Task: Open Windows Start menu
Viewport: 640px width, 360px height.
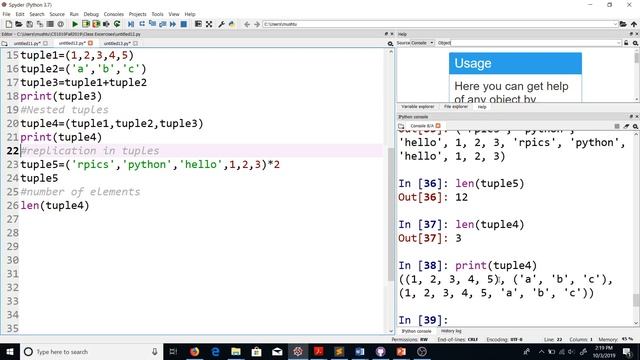Action: 10,351
